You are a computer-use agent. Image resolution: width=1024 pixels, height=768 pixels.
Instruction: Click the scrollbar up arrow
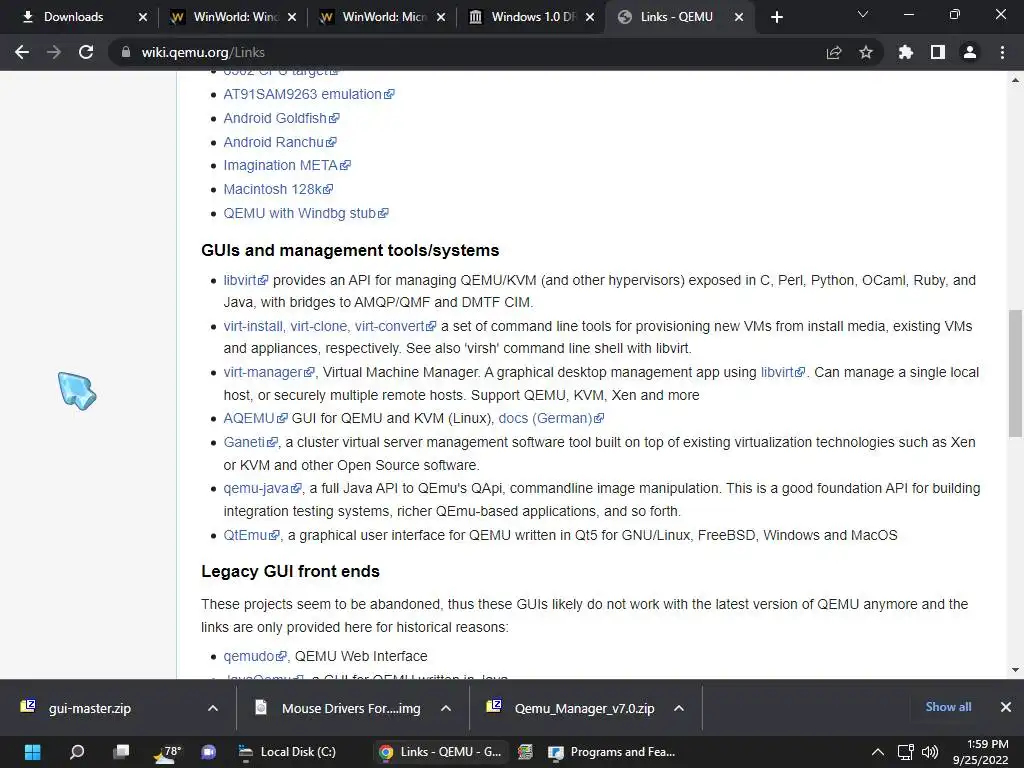point(1015,80)
